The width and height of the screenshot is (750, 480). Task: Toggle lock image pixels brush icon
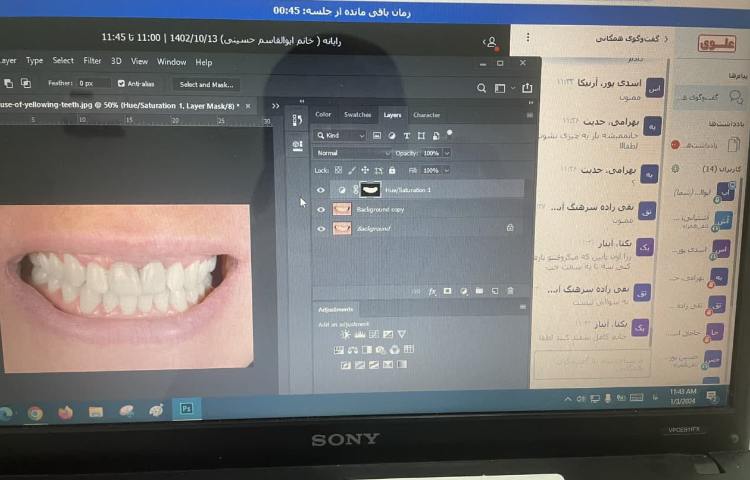[x=352, y=170]
